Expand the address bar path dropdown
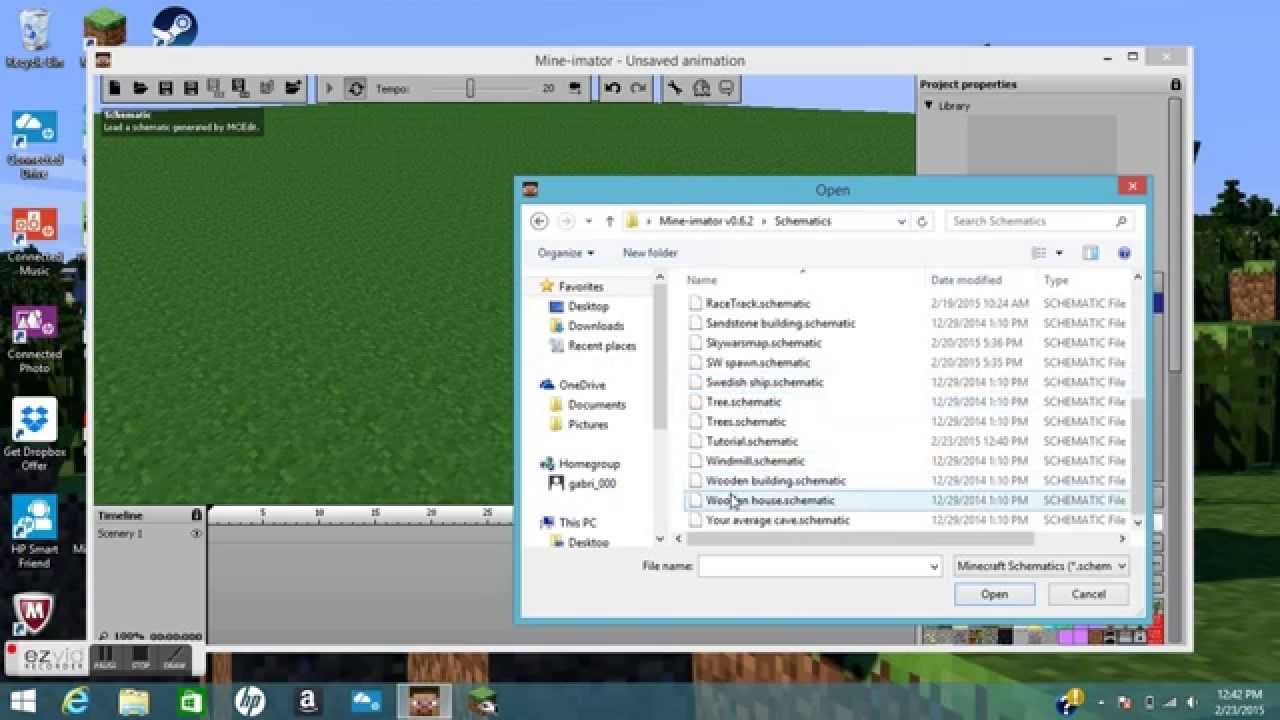Screen dimensions: 1280x720 pos(901,221)
